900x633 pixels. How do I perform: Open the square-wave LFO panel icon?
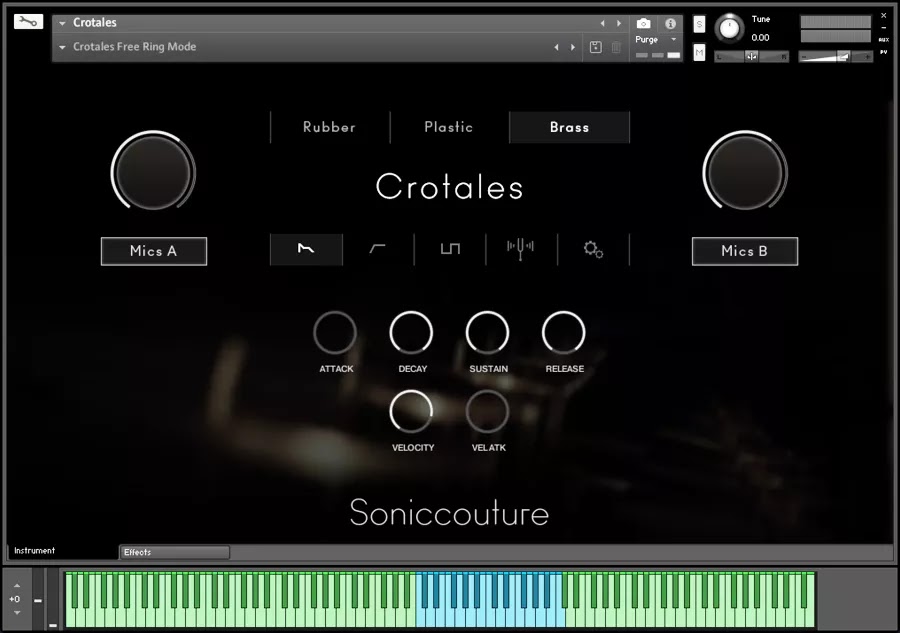click(448, 249)
